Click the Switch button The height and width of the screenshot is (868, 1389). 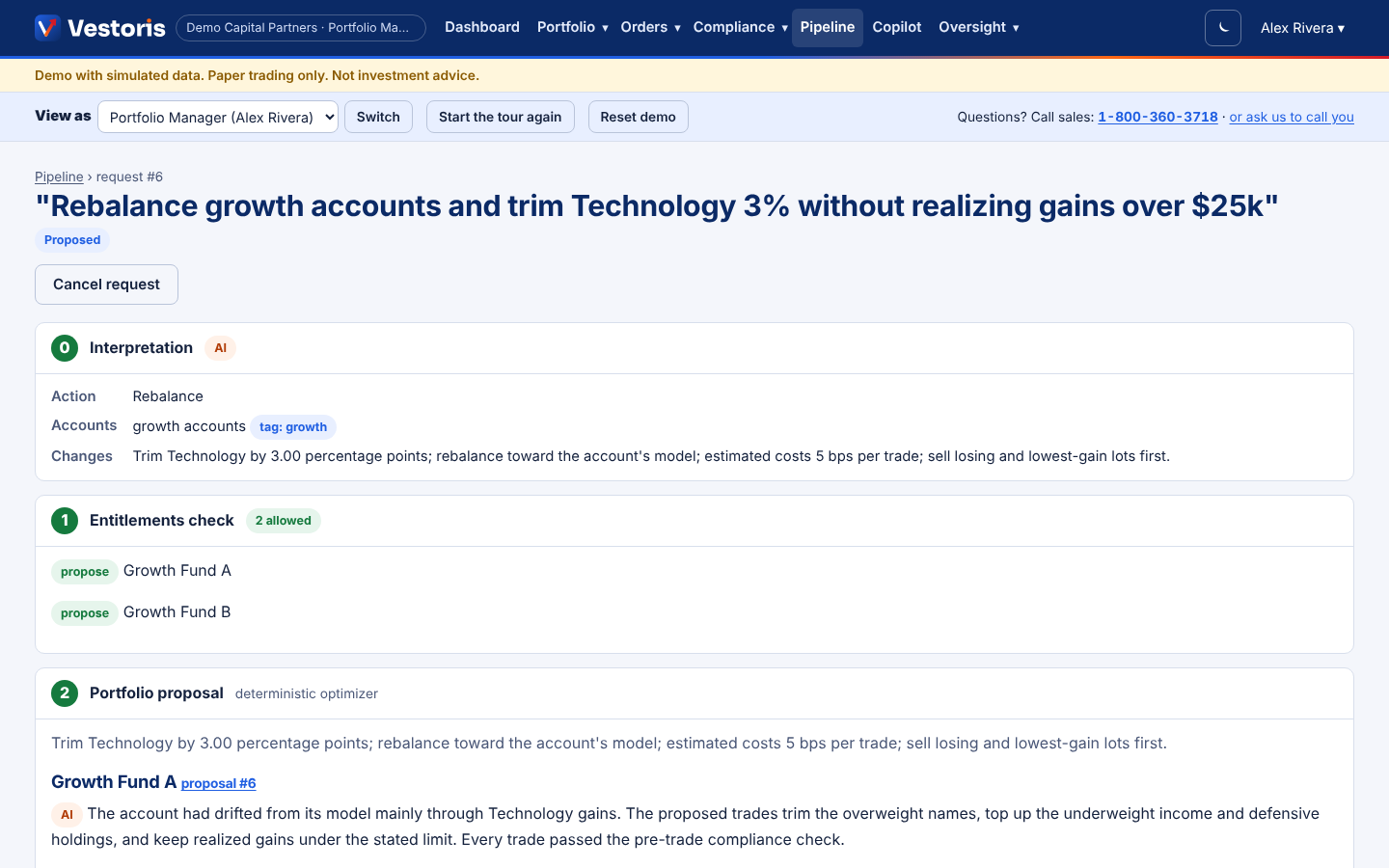(x=378, y=117)
